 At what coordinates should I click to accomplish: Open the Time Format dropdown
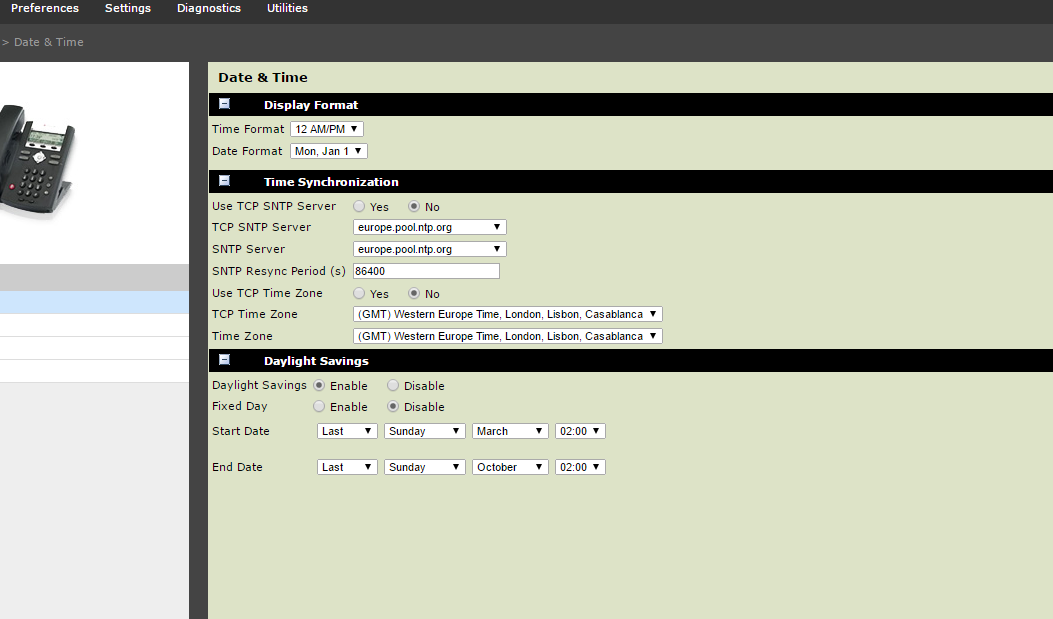[x=327, y=129]
